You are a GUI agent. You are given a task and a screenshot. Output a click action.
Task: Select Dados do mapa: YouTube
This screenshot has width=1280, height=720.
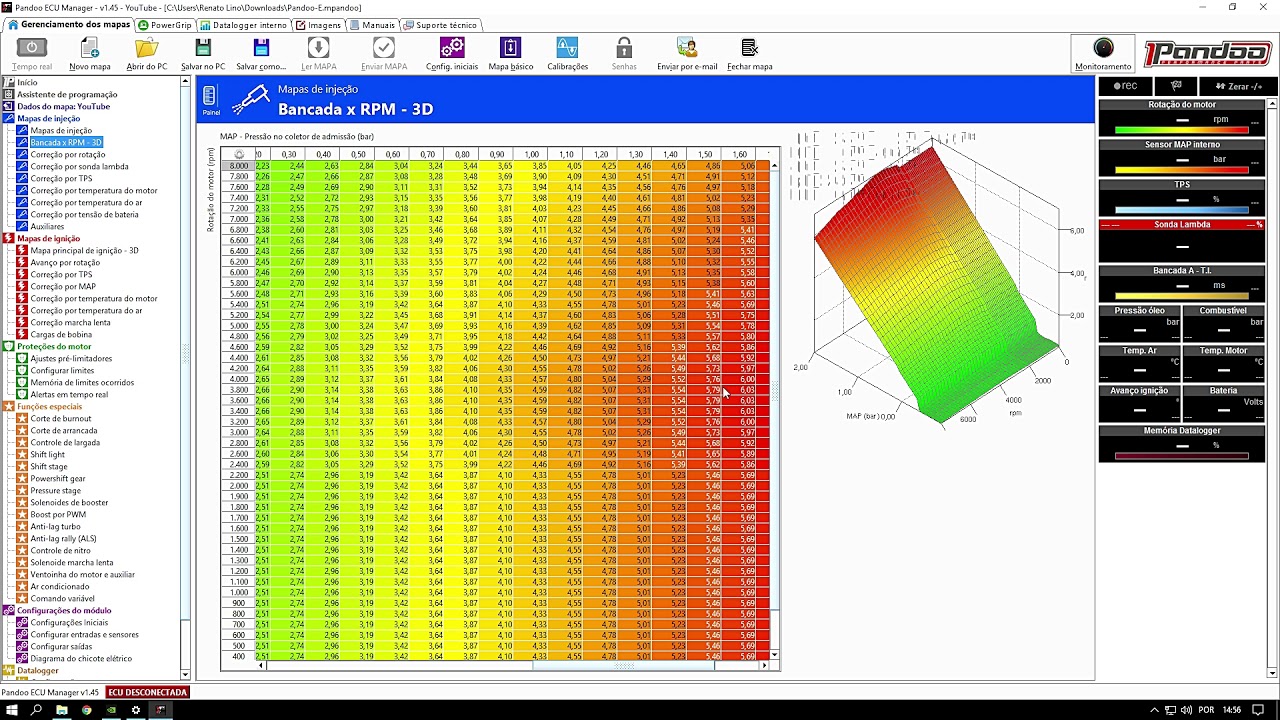63,106
